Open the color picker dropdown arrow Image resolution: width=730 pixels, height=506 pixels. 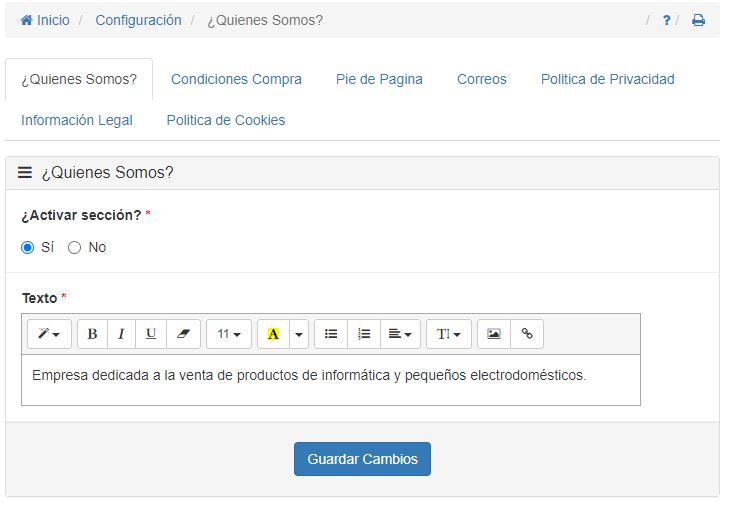299,334
